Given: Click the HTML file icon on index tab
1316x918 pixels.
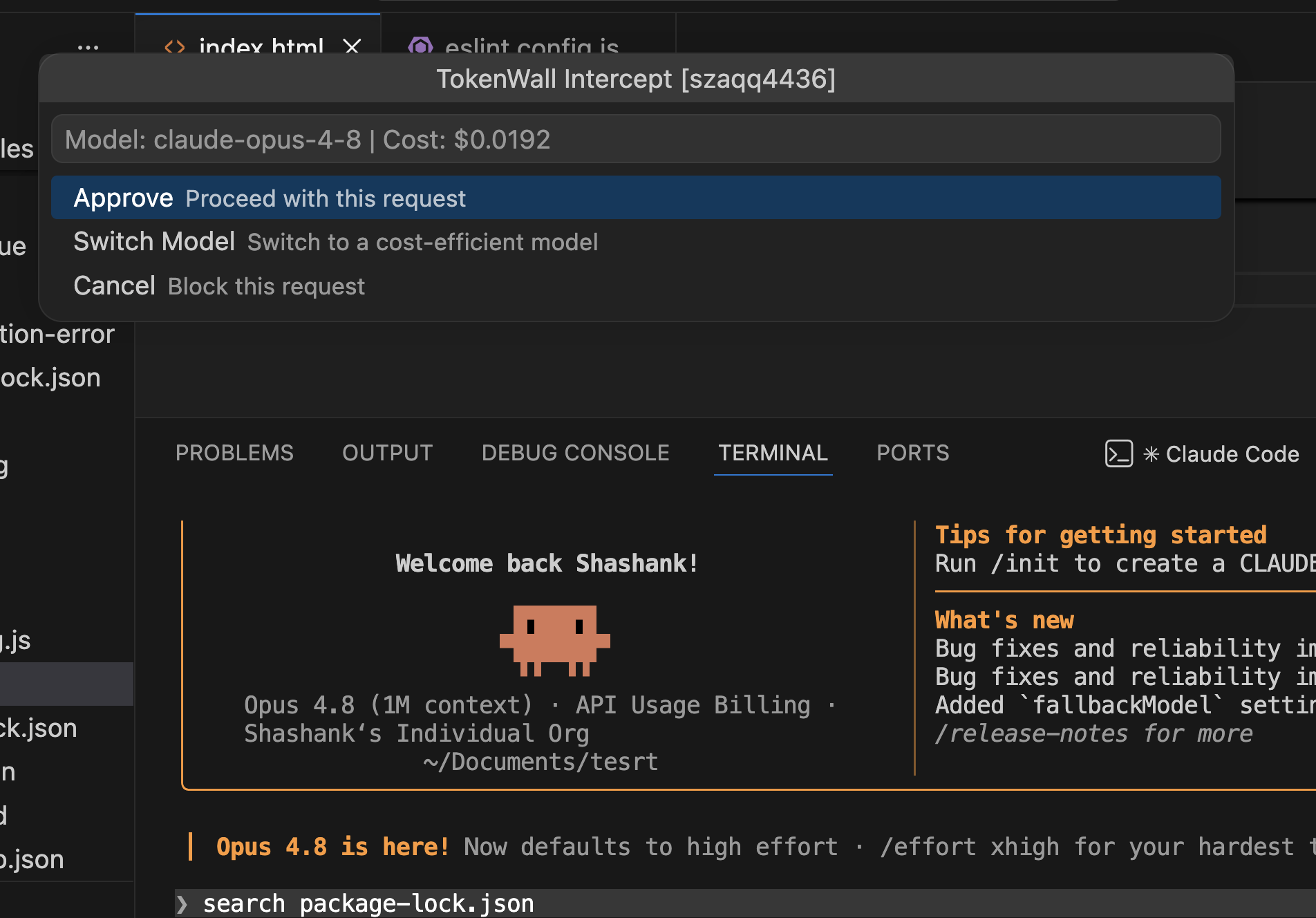Looking at the screenshot, I should pyautogui.click(x=175, y=47).
